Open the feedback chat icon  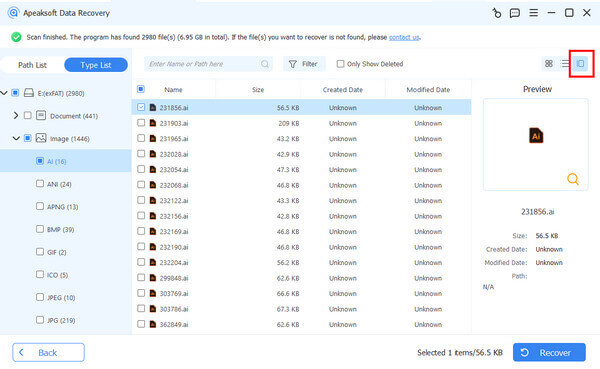pyautogui.click(x=515, y=13)
